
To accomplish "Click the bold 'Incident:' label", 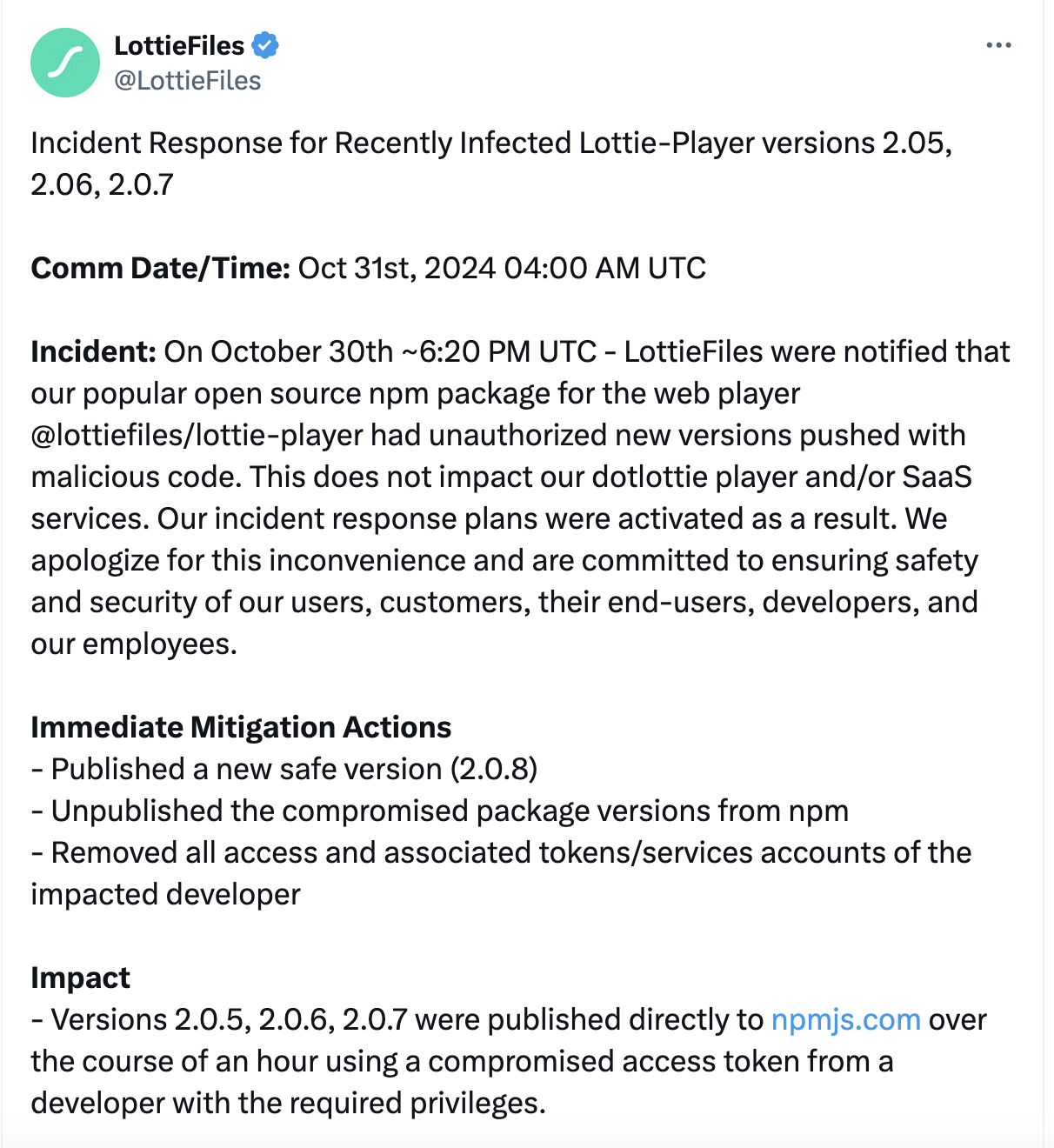I will (x=93, y=351).
